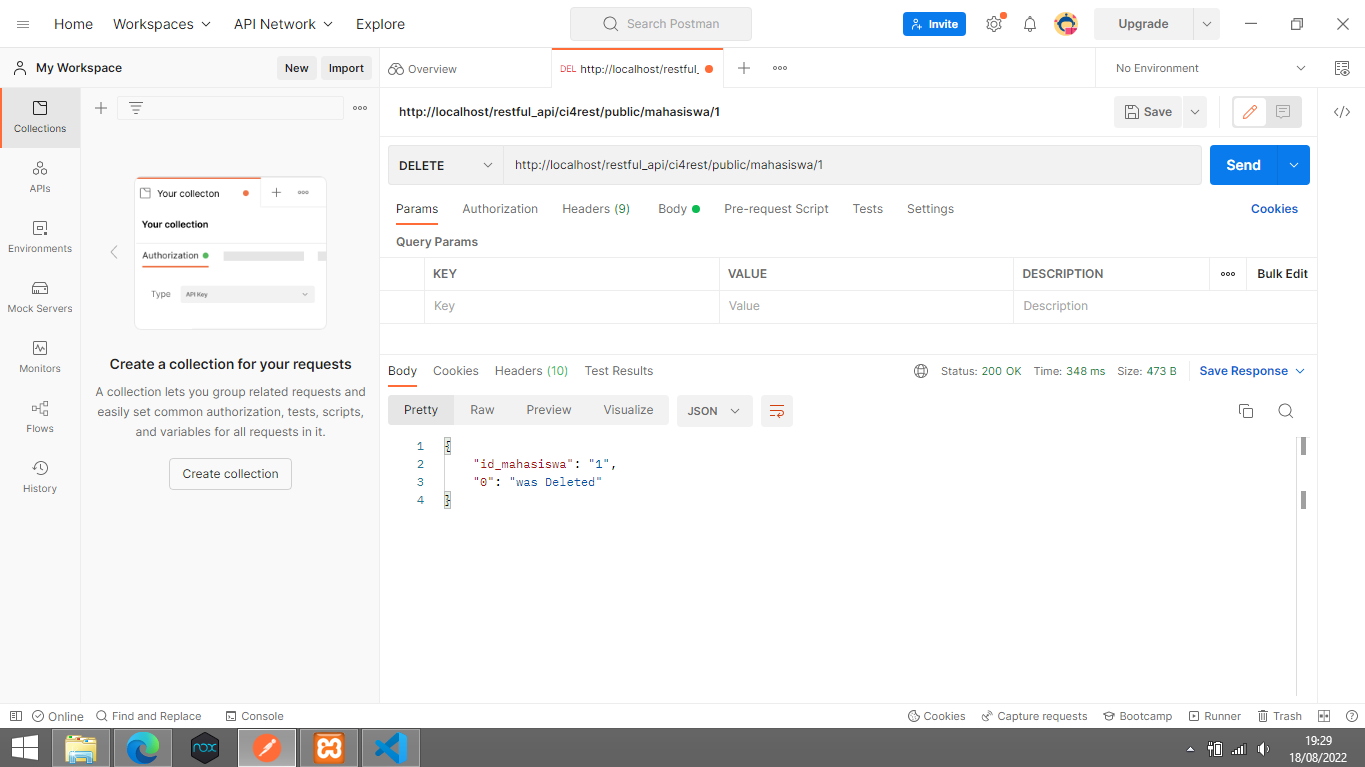
Task: Open the Collections sidebar panel
Action: 40,117
